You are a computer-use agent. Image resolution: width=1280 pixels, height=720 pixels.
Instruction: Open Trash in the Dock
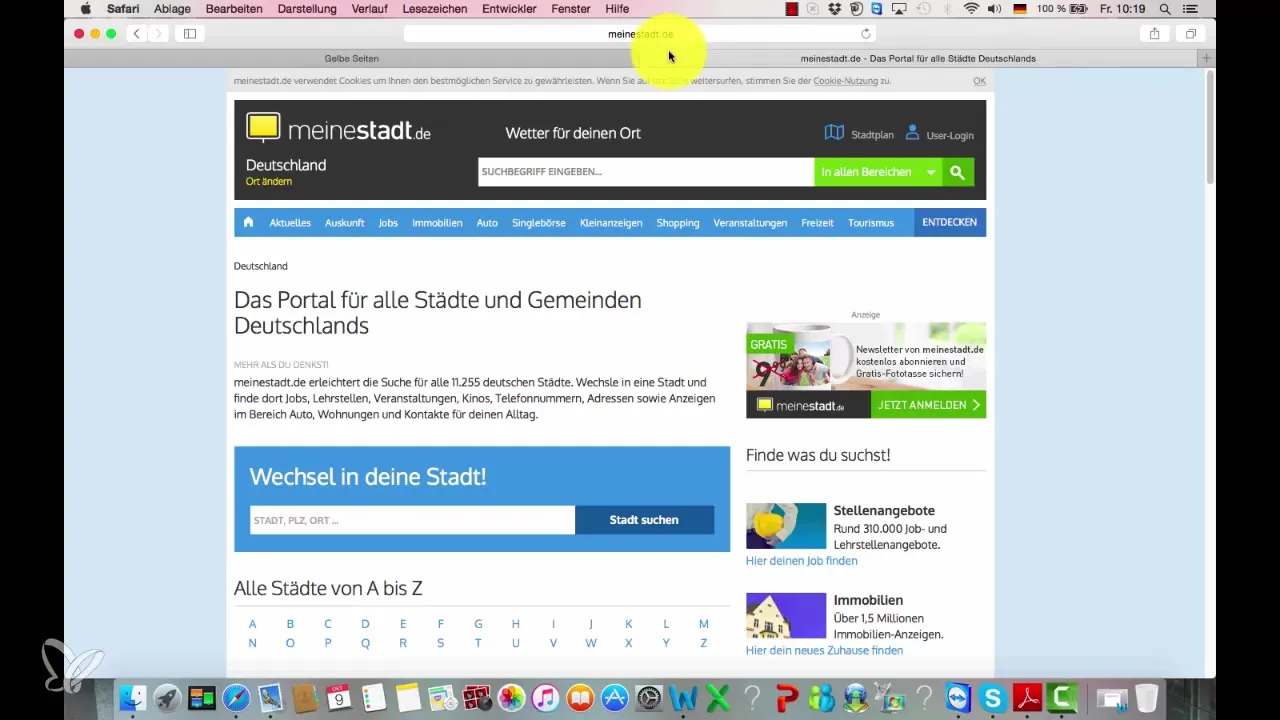pos(1146,697)
